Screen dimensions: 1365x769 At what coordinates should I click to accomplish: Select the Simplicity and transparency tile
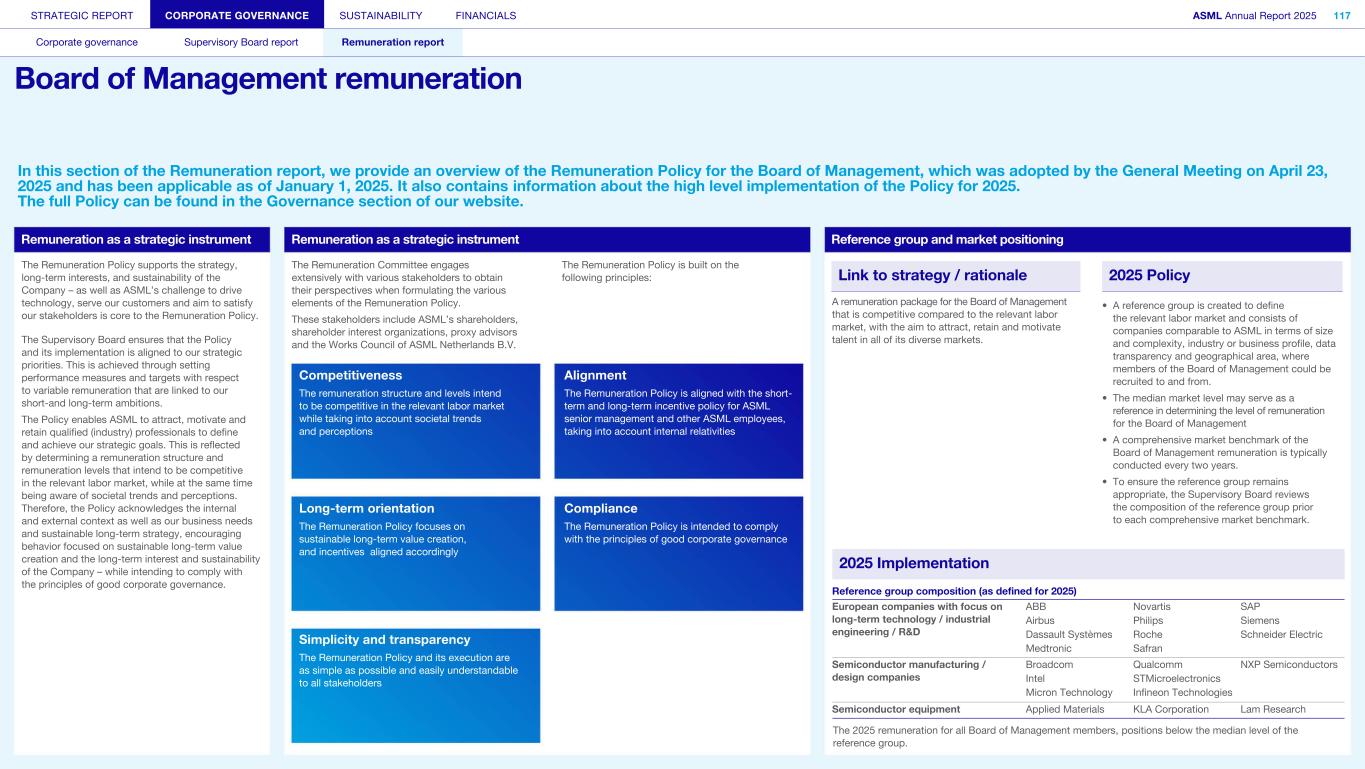[x=415, y=685]
